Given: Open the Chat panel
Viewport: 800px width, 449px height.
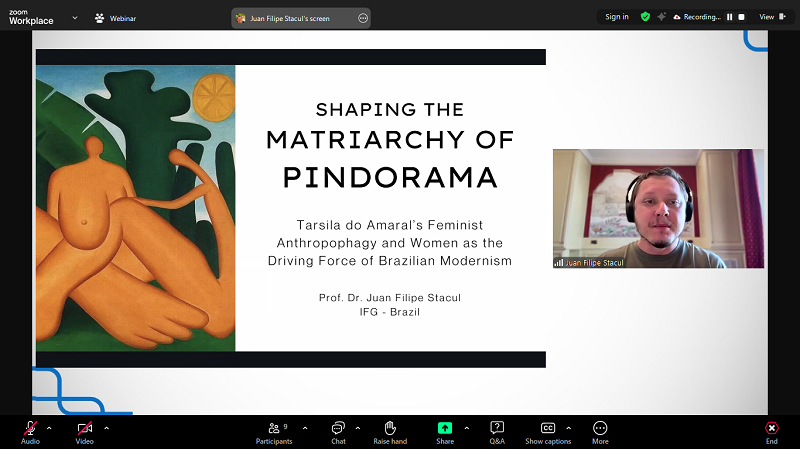Looking at the screenshot, I should coord(338,428).
